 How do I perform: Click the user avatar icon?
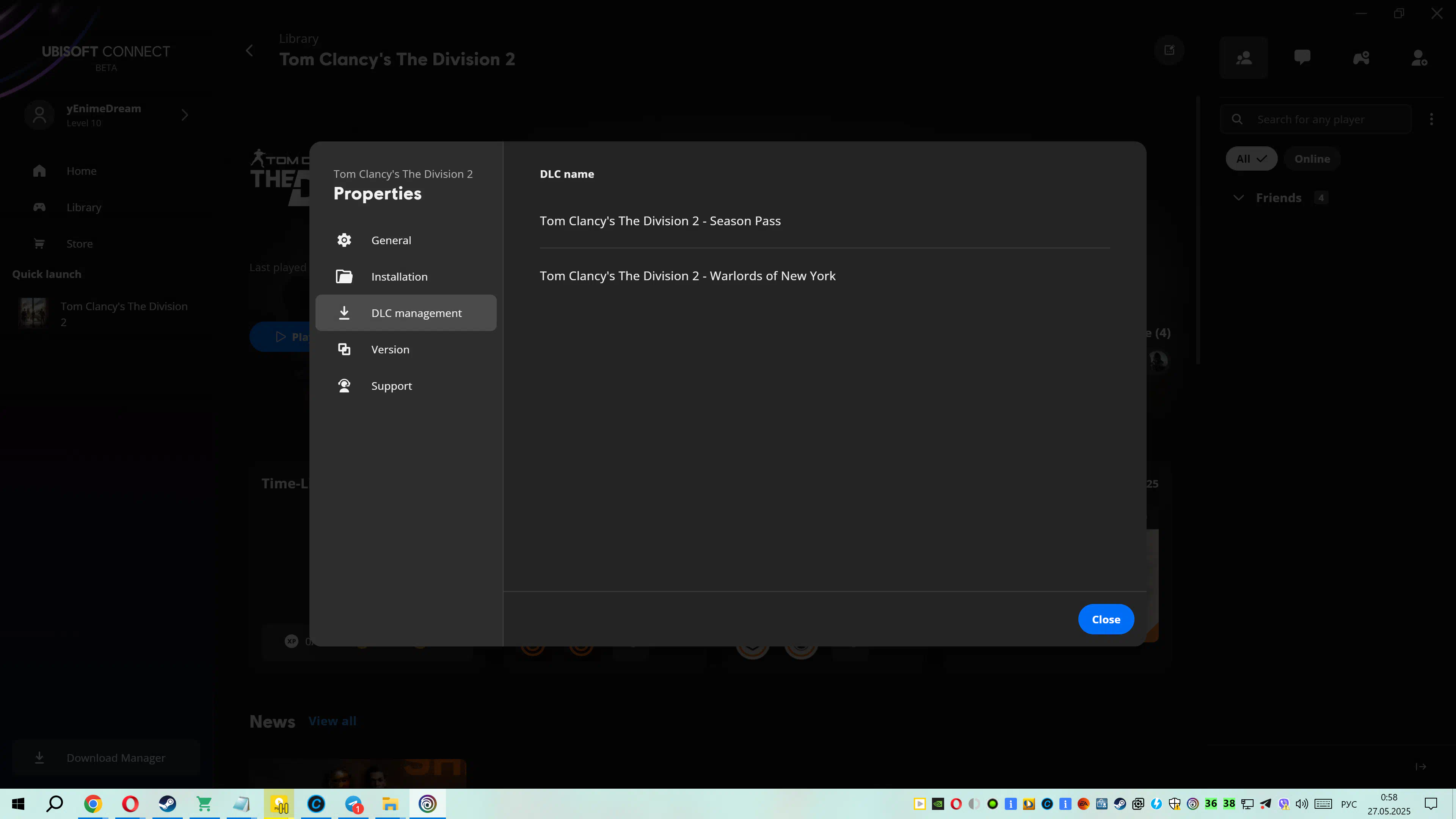39,115
